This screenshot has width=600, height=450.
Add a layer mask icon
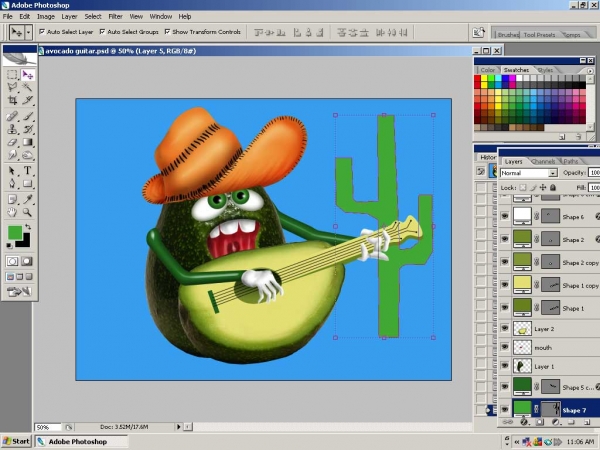[540, 422]
